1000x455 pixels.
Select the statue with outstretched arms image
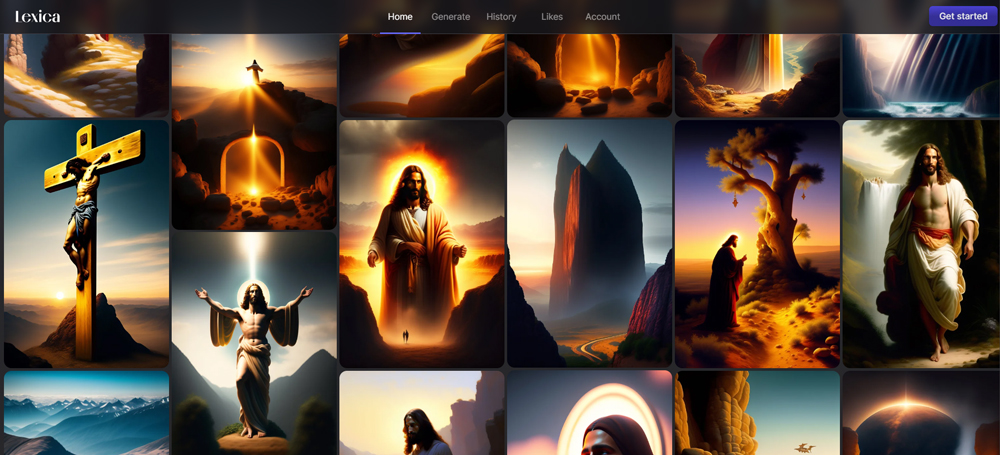point(254,343)
